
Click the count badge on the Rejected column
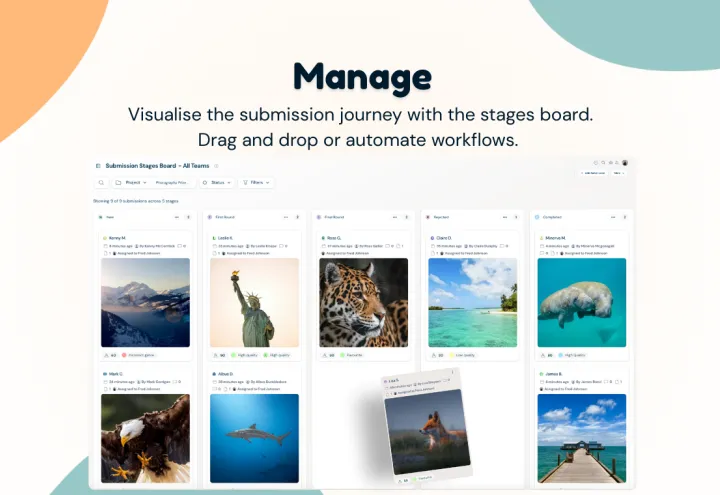point(516,217)
